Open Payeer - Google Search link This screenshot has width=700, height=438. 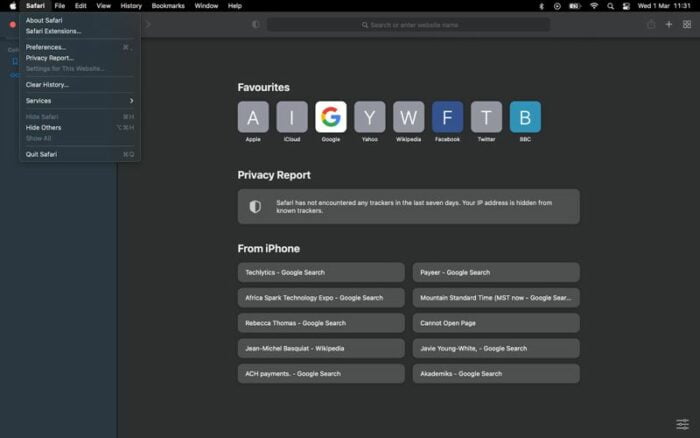pyautogui.click(x=496, y=272)
